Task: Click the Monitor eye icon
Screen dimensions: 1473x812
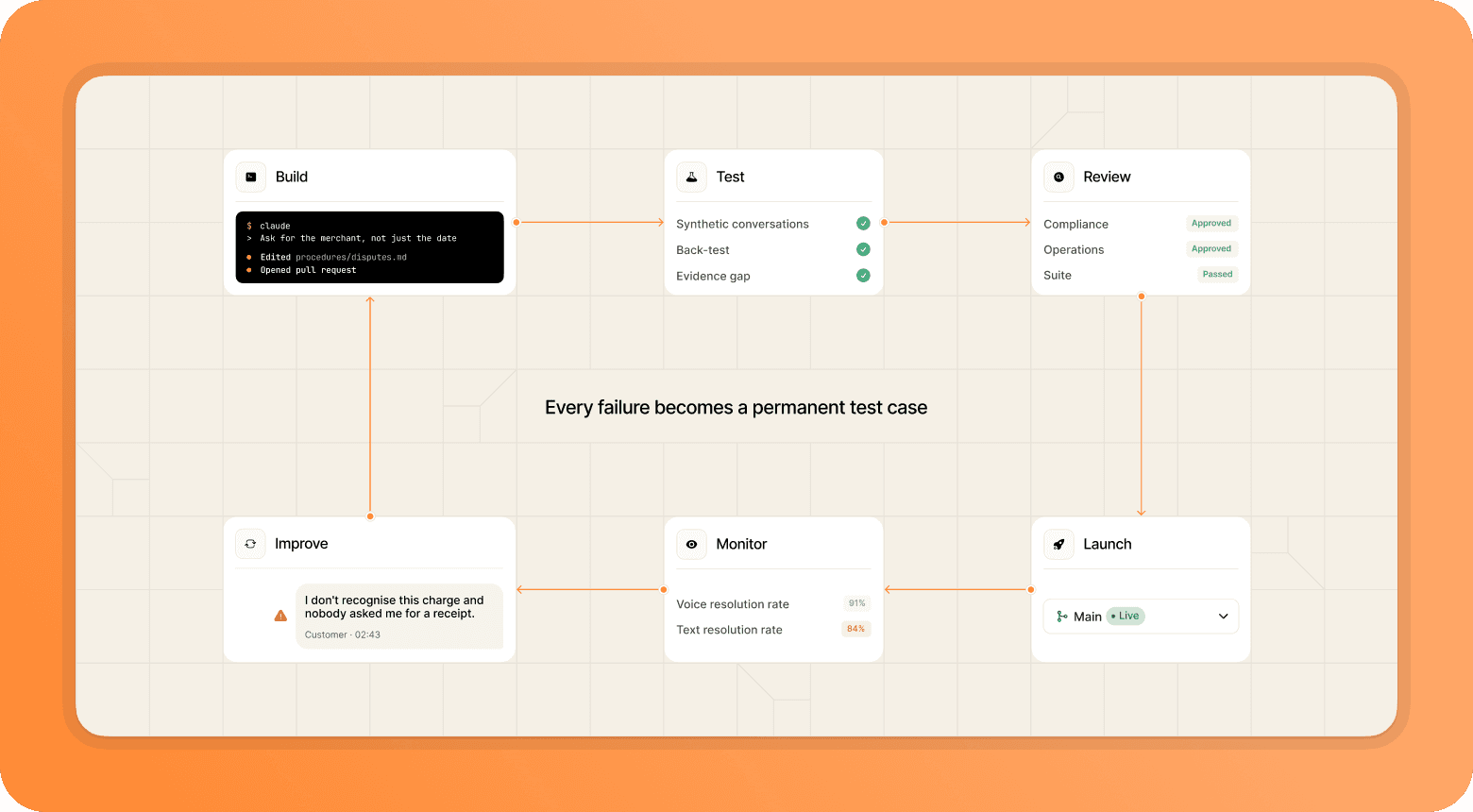Action: tap(691, 544)
